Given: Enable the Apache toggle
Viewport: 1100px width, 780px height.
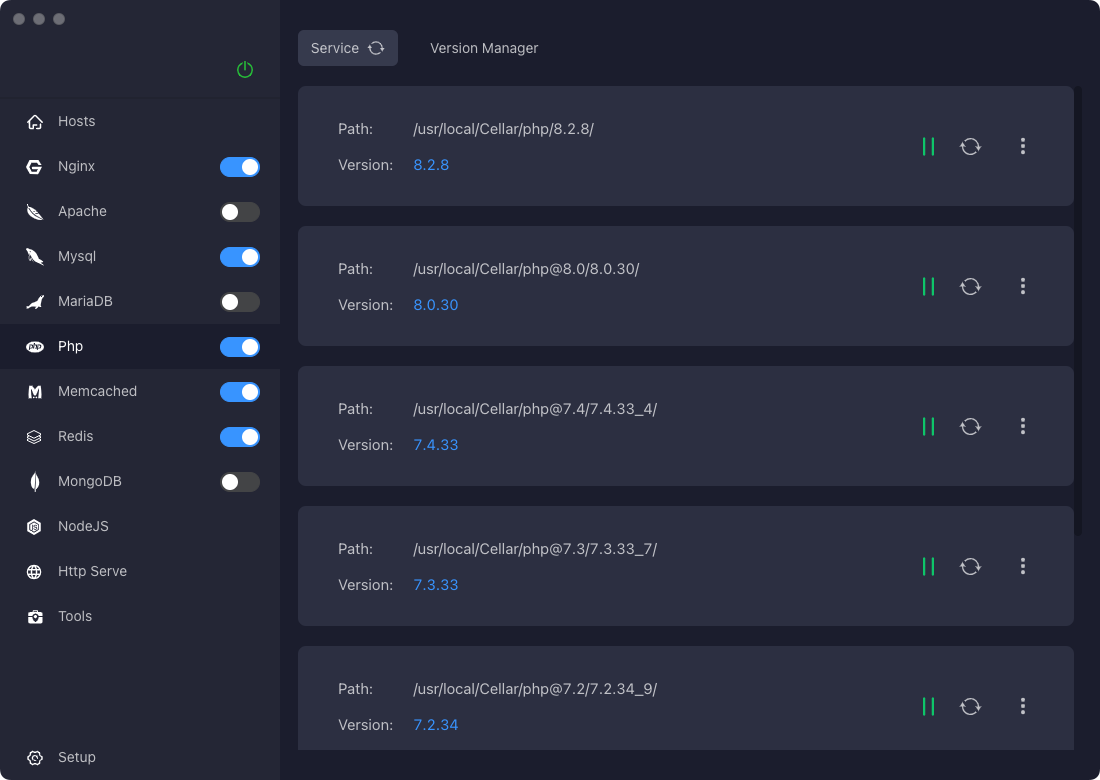Looking at the screenshot, I should [x=240, y=212].
